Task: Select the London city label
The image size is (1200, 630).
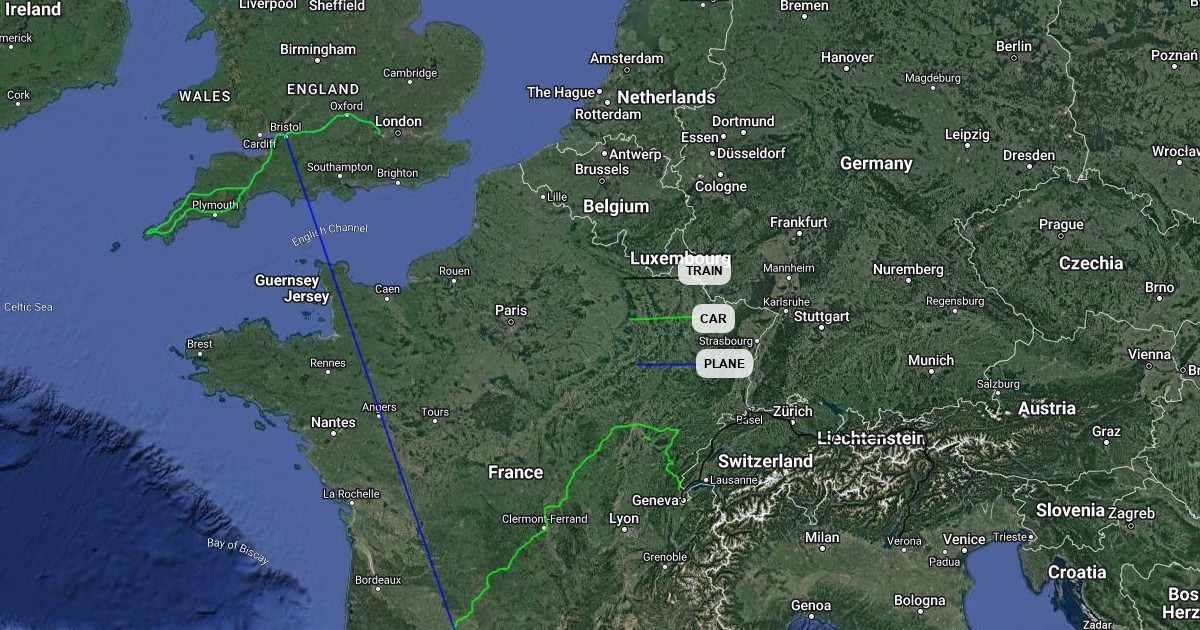Action: tap(399, 122)
